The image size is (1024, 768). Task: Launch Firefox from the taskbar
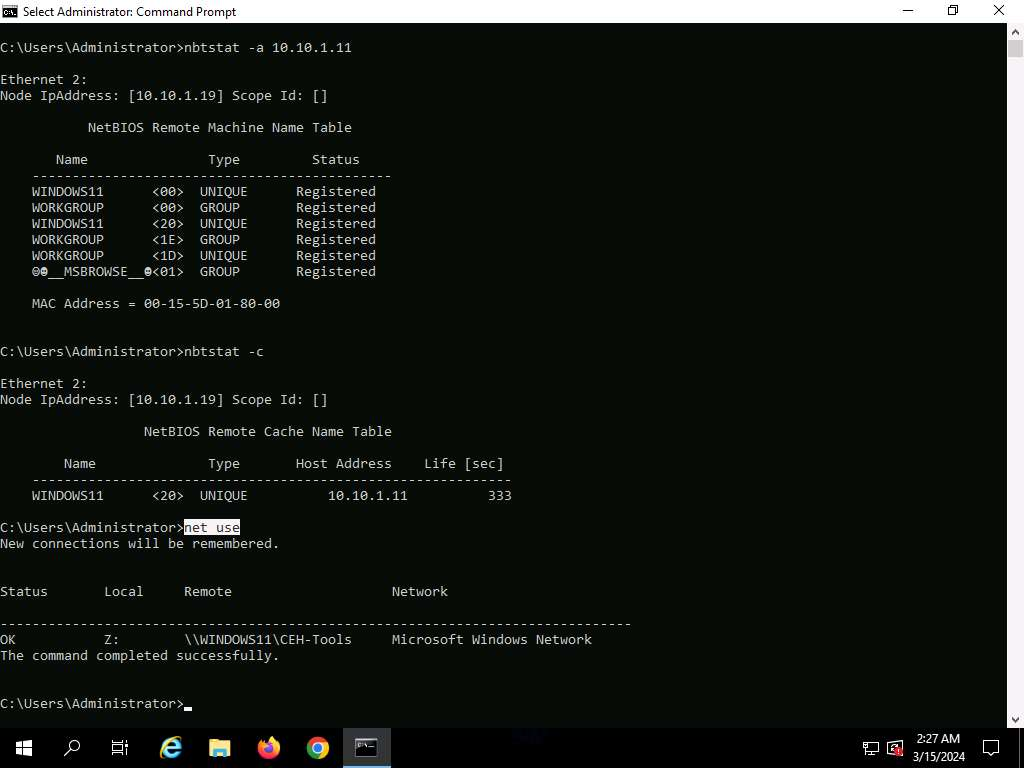(268, 747)
